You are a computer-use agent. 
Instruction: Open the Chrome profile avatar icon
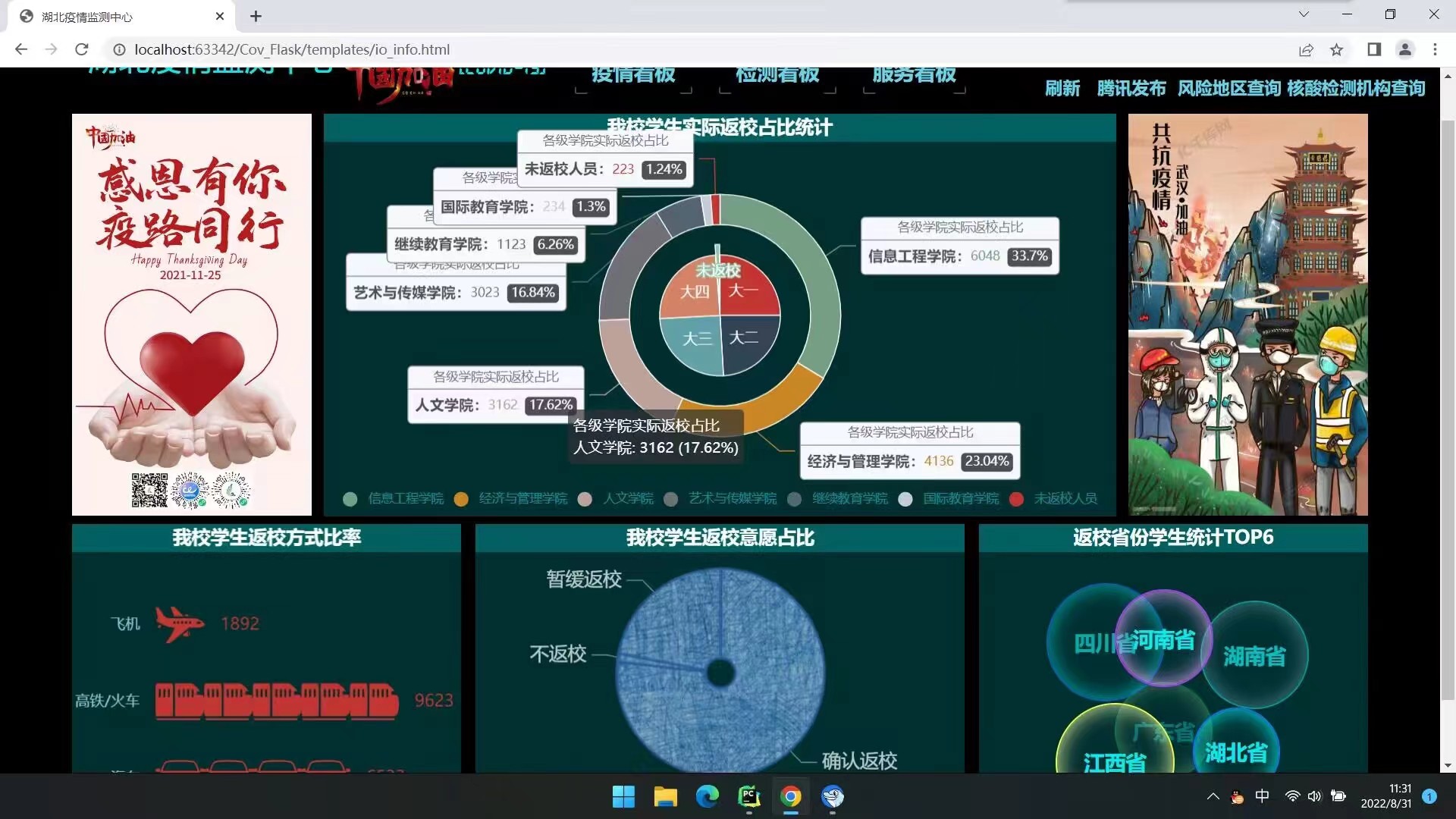(x=1404, y=49)
